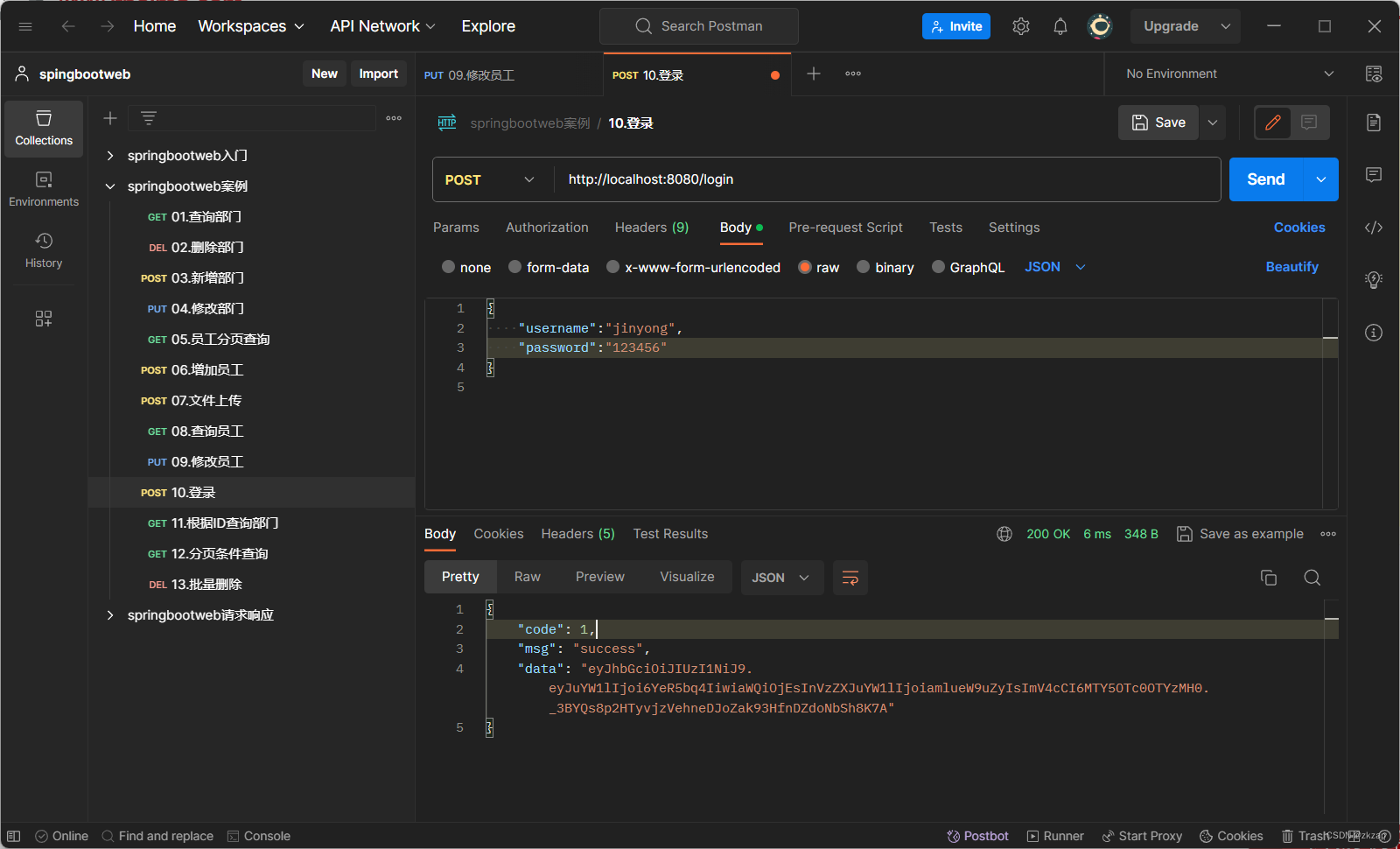This screenshot has height=849, width=1400.
Task: Open the Collections sidebar tab
Action: pos(44,129)
